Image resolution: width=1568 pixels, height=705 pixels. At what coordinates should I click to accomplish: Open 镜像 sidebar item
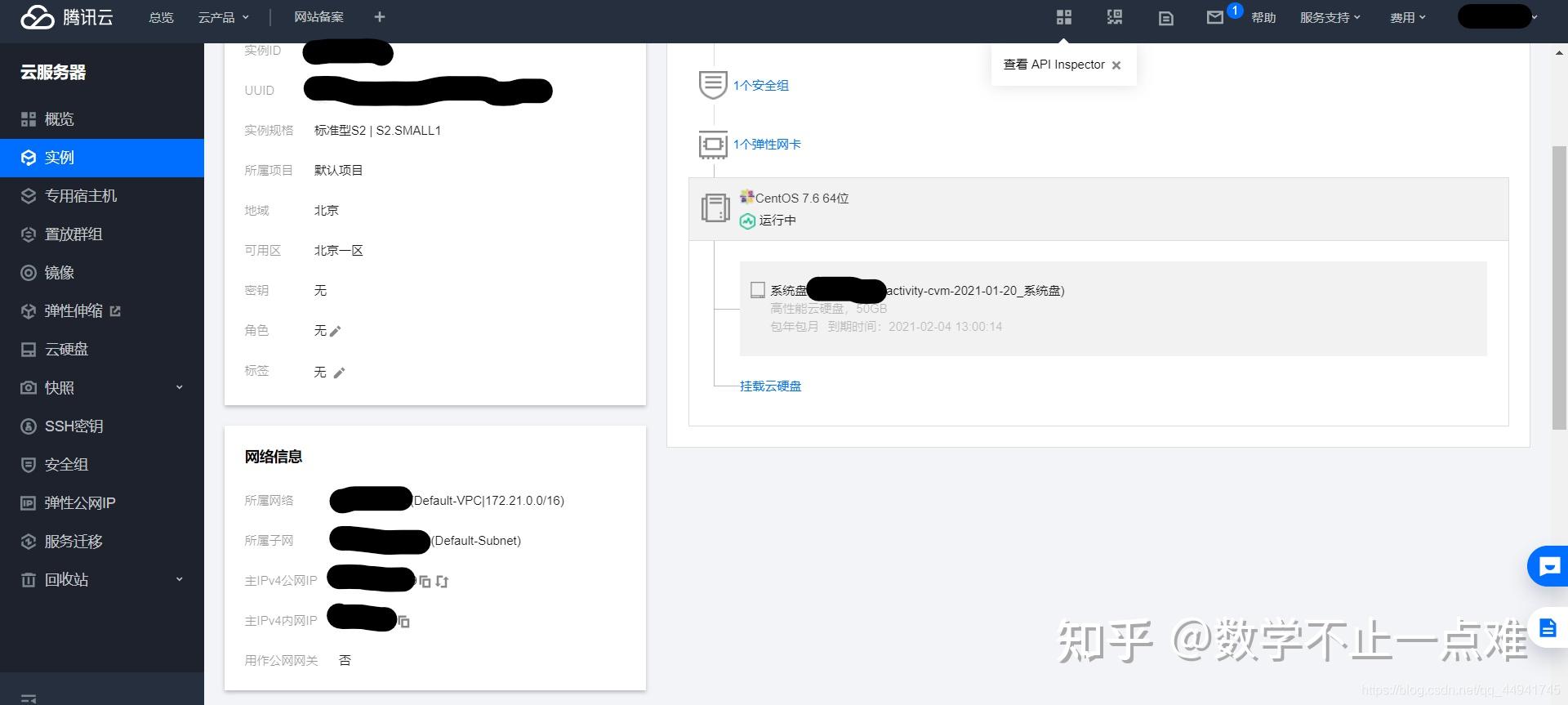(102, 273)
